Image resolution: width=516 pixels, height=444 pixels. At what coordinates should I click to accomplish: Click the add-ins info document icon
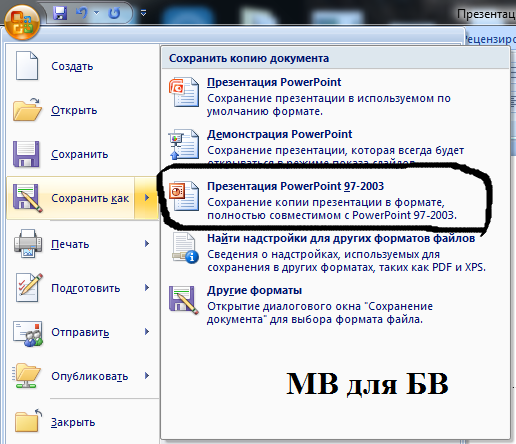point(185,248)
